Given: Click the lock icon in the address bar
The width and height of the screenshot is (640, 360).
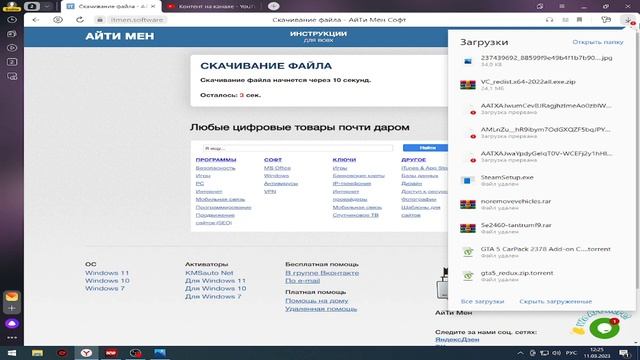Looking at the screenshot, I should pos(100,20).
